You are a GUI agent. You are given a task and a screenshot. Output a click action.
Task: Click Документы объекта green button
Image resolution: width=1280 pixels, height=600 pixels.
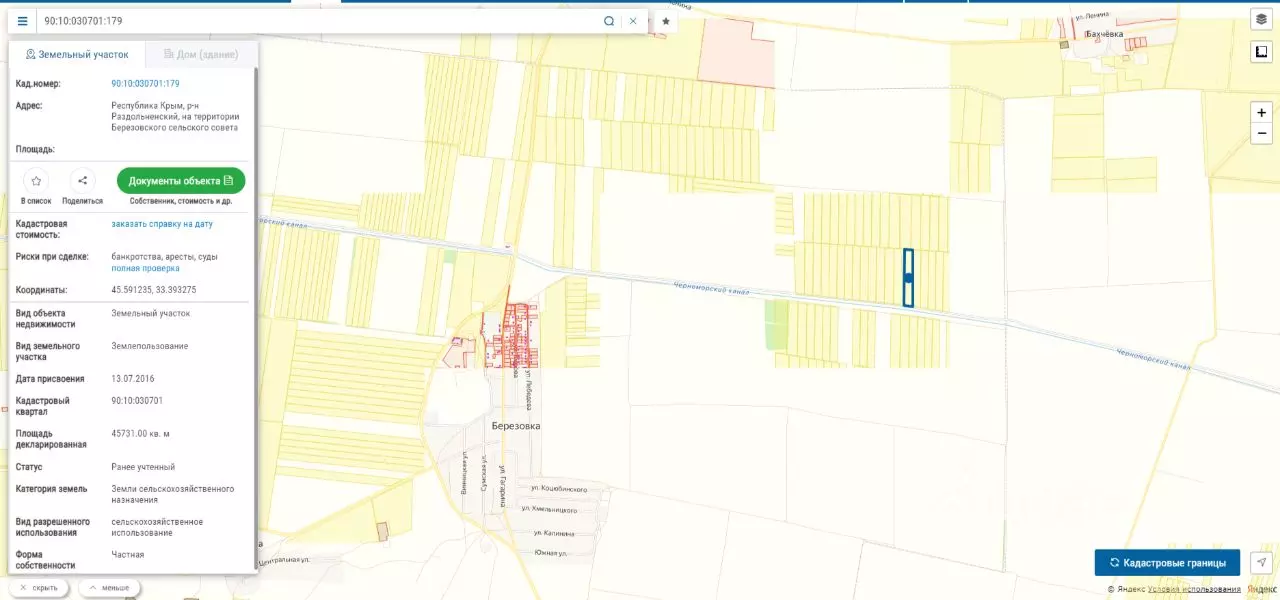[181, 181]
